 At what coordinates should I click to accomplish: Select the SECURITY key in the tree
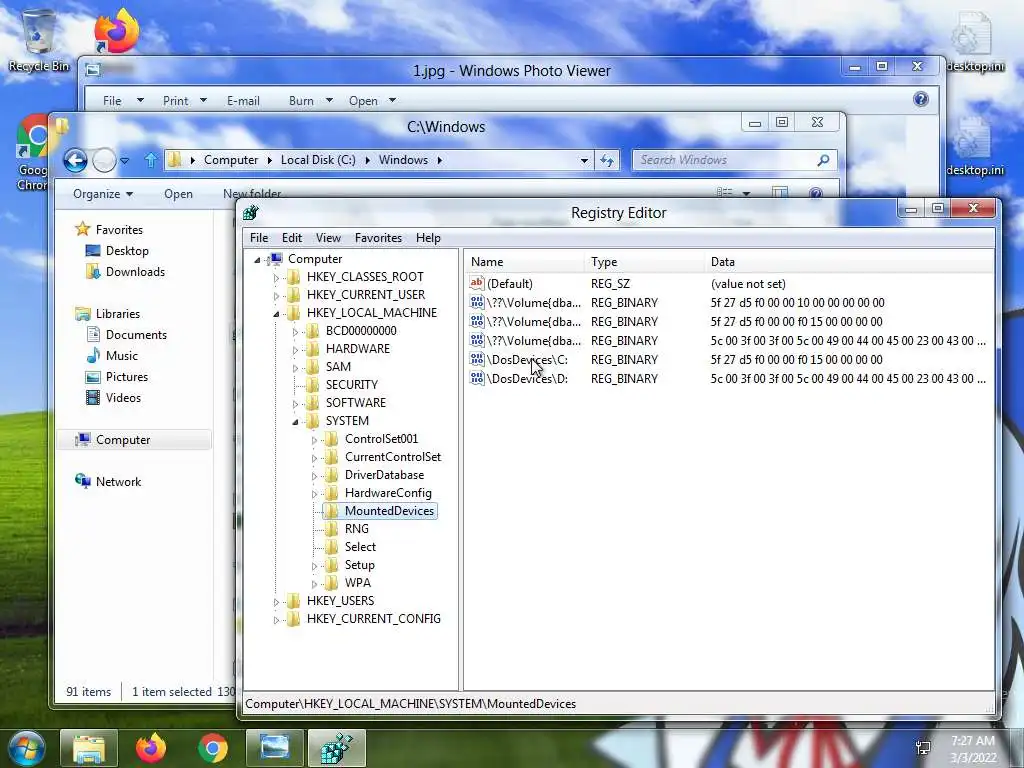point(352,385)
